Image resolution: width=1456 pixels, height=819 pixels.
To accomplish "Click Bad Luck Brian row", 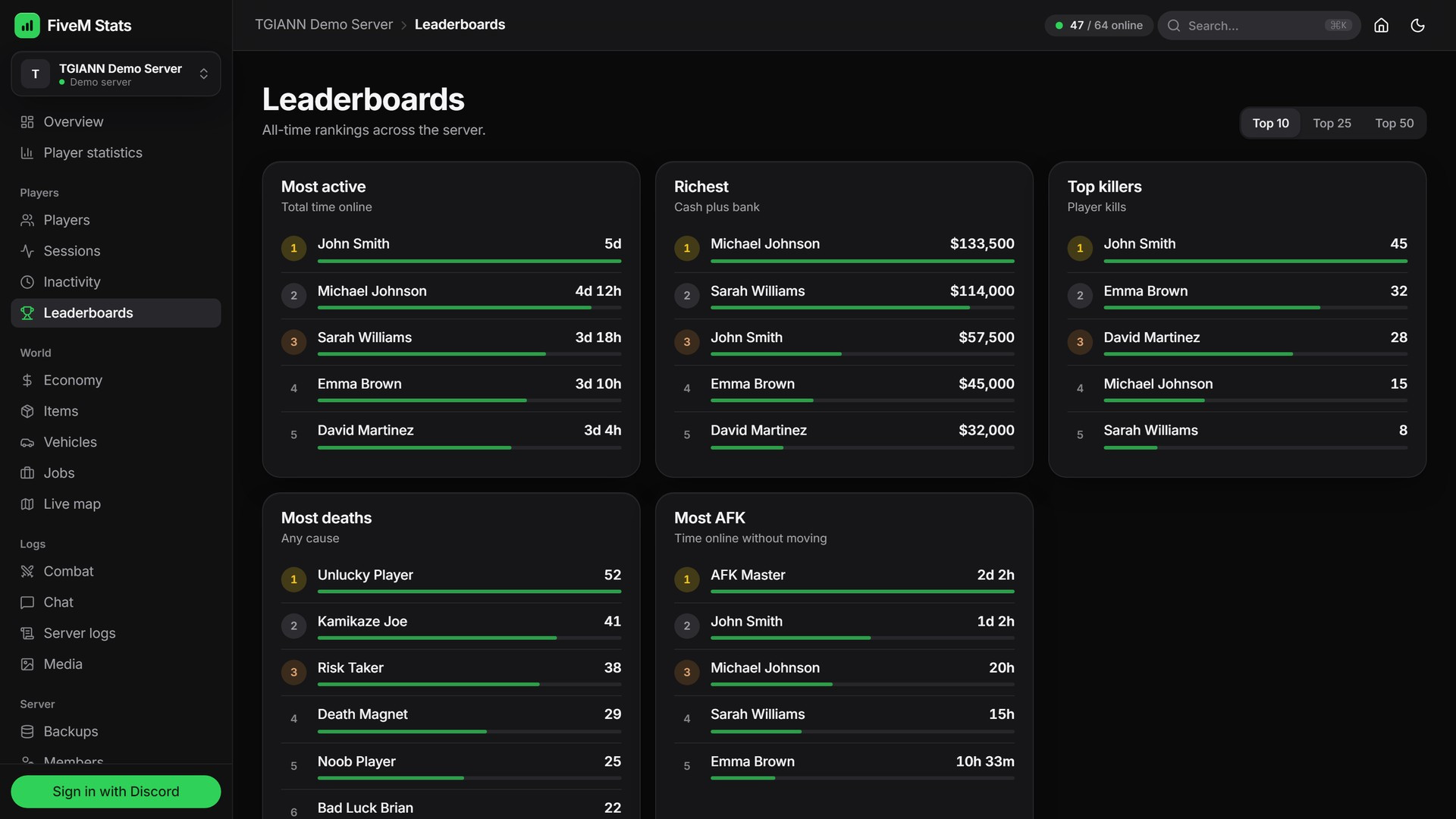I will (x=451, y=806).
